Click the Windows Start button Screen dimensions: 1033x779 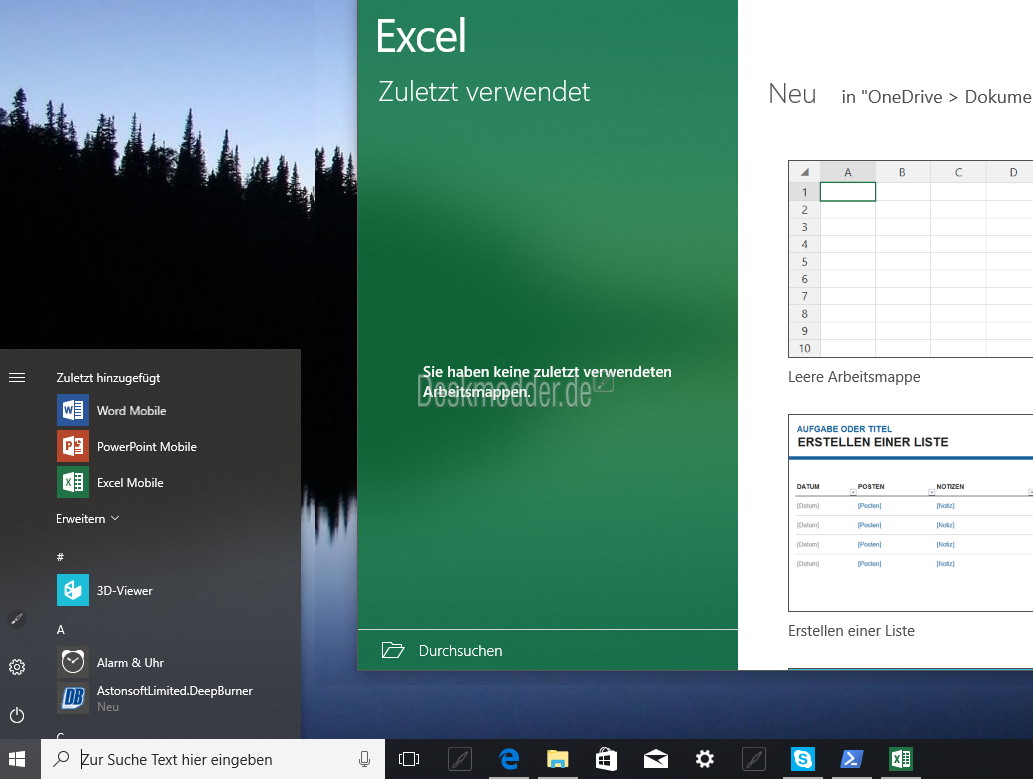tap(18, 759)
